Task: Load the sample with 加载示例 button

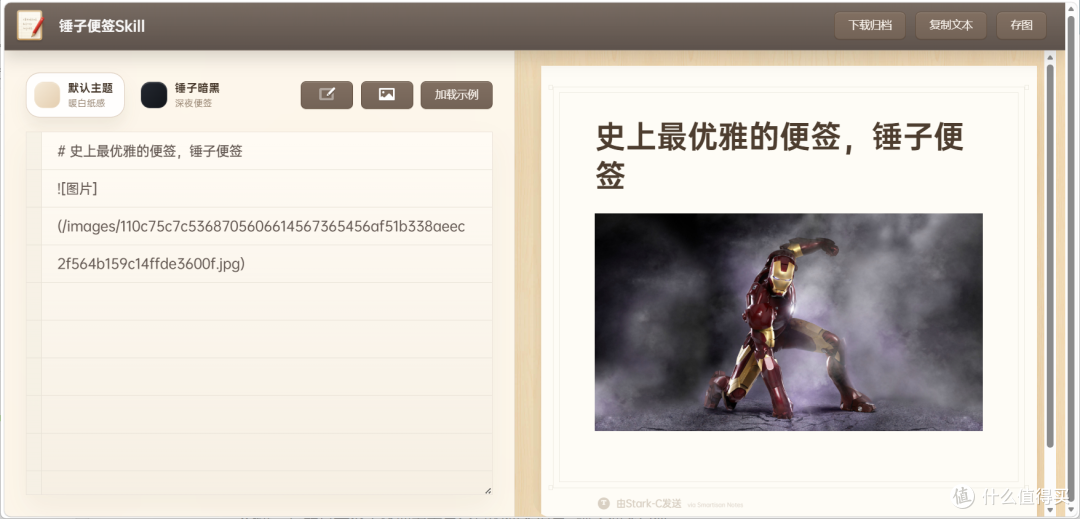Action: pos(456,95)
